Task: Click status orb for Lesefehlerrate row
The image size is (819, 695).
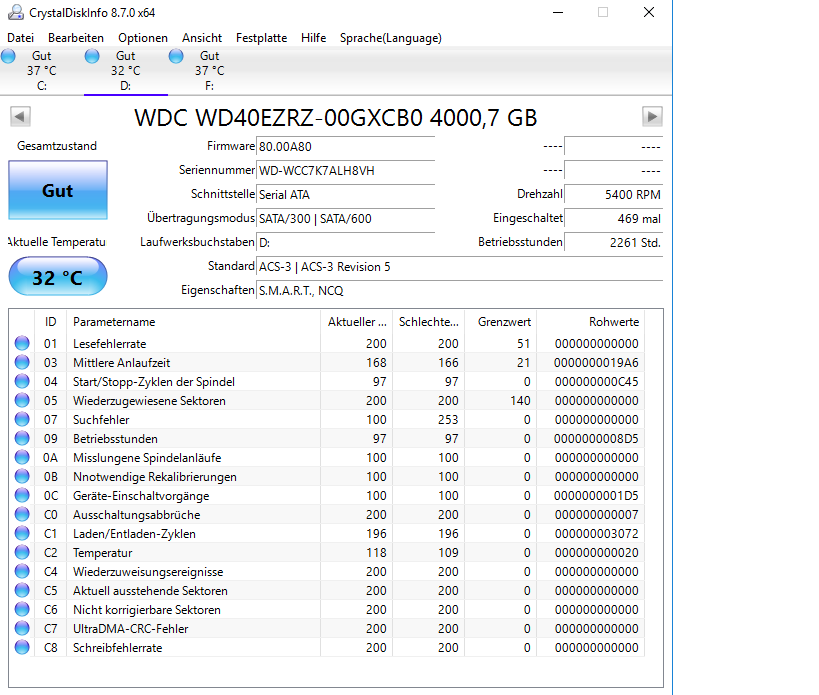Action: click(x=22, y=343)
